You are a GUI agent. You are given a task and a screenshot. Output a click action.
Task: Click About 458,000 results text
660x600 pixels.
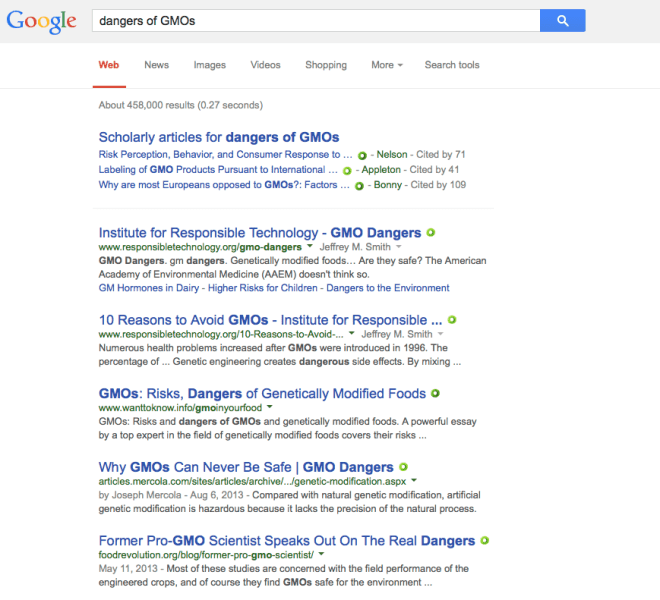(x=181, y=105)
